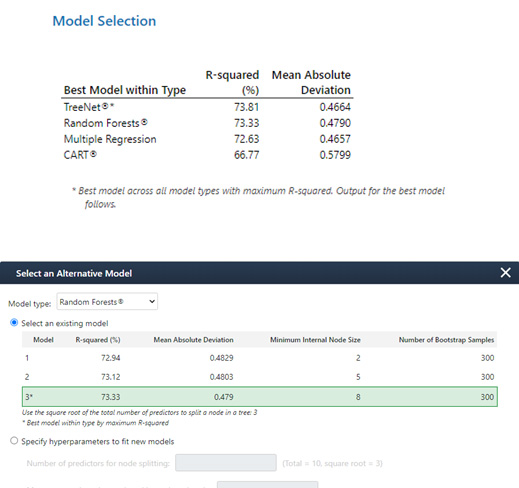This screenshot has width=519, height=488.
Task: Click the R-squared (%) column header in dialog
Action: pyautogui.click(x=98, y=340)
